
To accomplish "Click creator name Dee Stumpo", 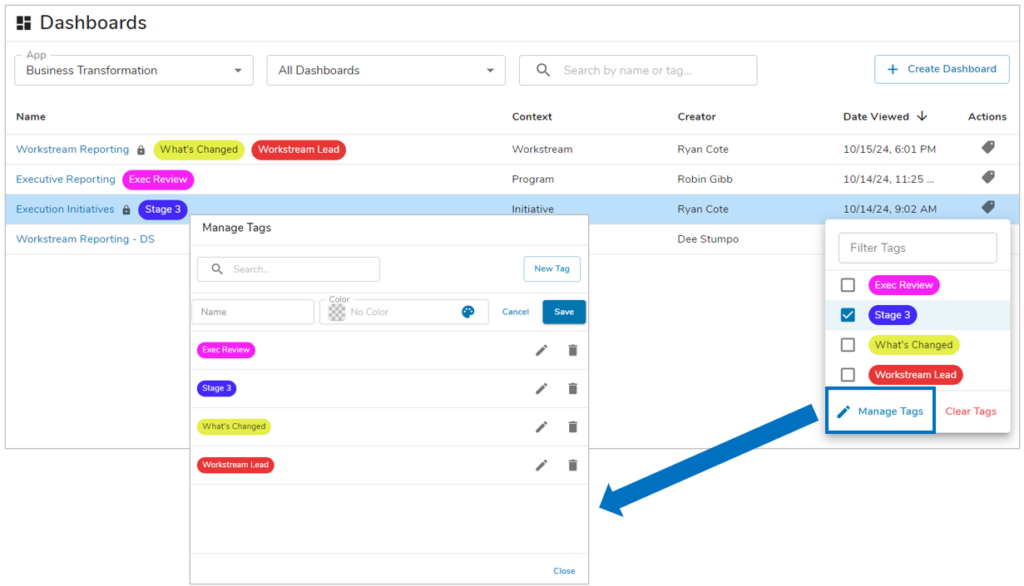I will click(x=708, y=239).
